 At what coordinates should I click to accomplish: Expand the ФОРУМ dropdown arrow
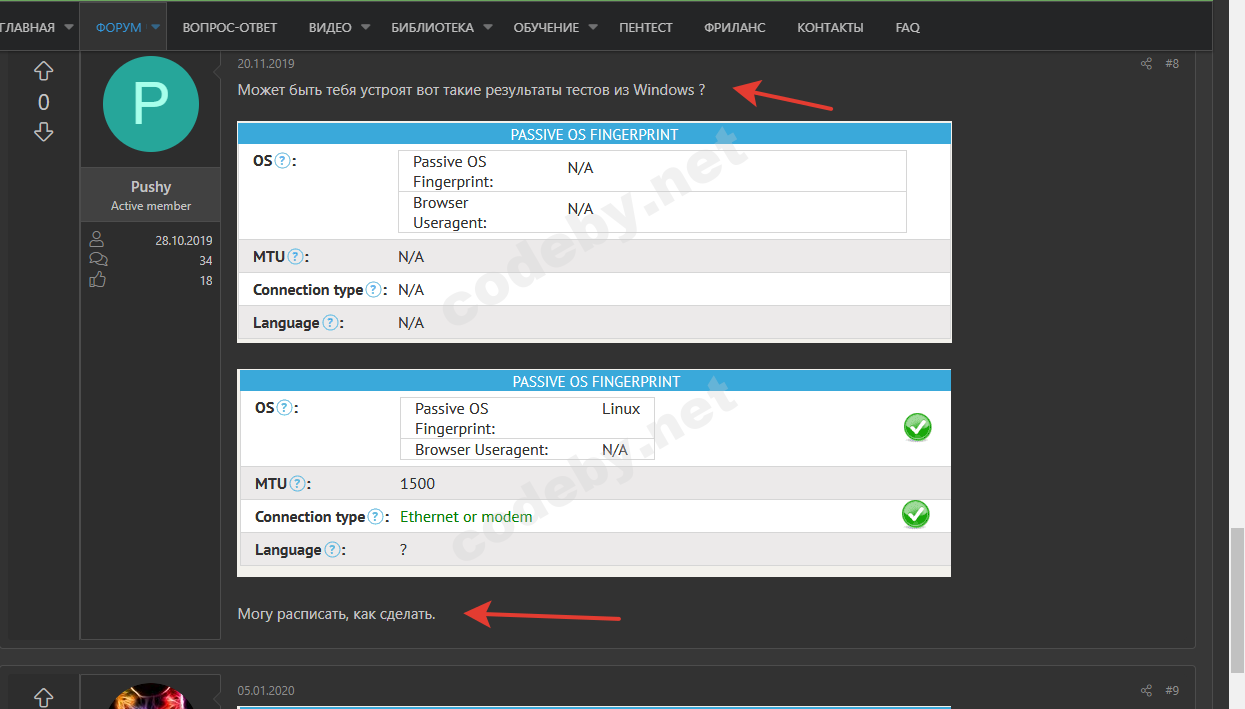156,27
